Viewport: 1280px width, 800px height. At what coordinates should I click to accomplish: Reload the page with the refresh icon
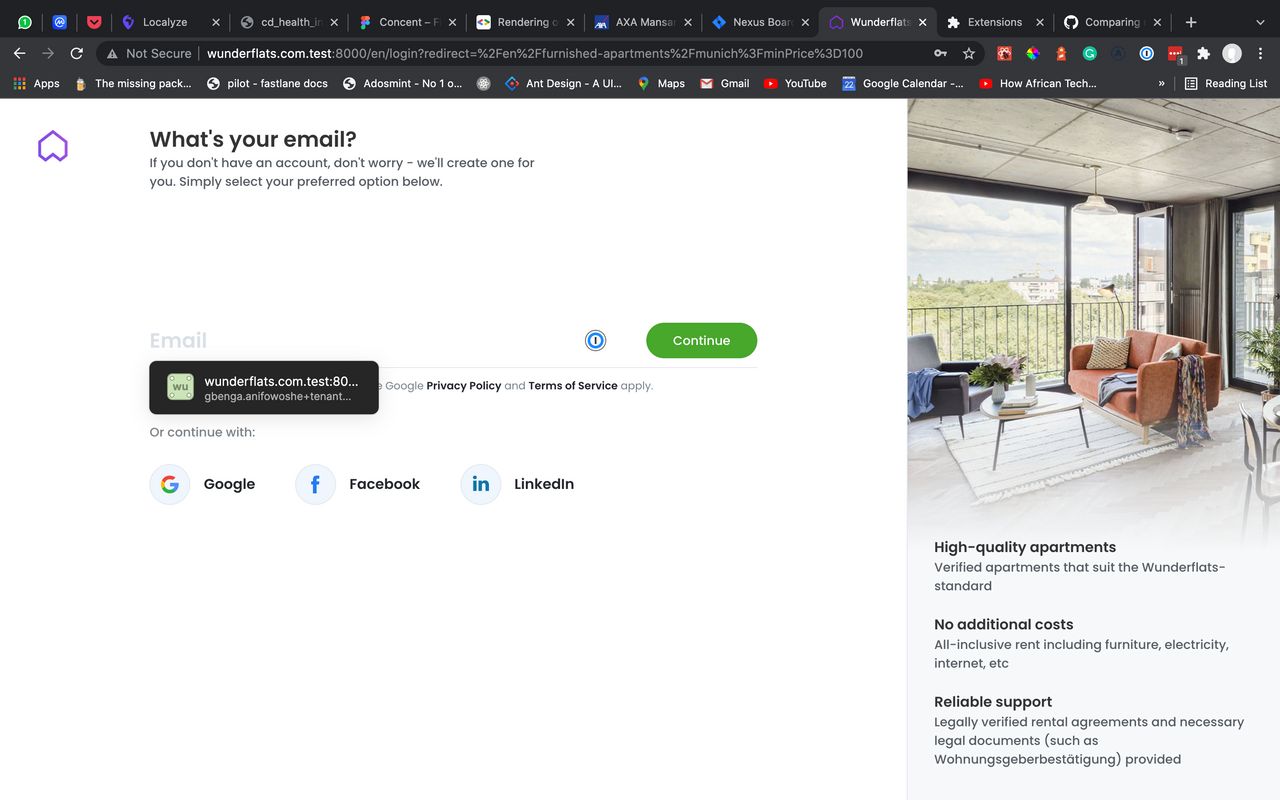[77, 53]
